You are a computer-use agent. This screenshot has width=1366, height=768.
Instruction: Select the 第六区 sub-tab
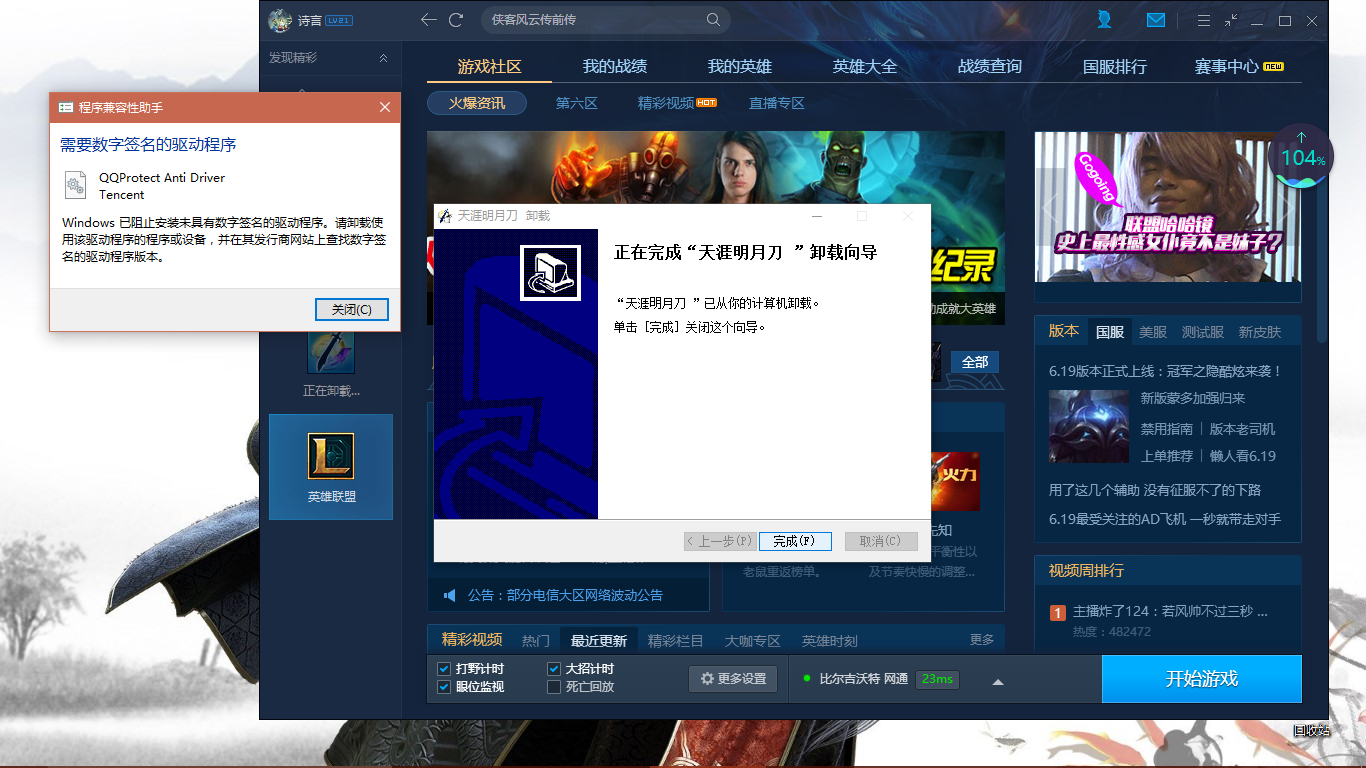[577, 103]
